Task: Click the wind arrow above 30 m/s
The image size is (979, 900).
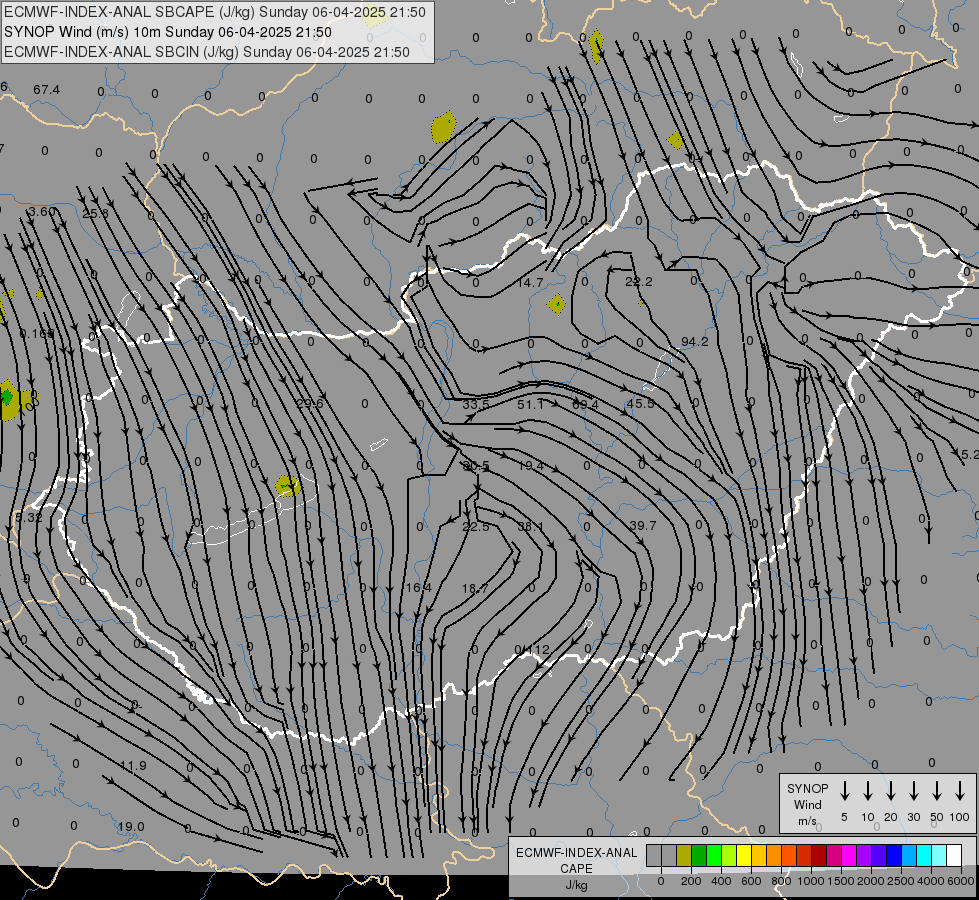Action: [x=913, y=791]
